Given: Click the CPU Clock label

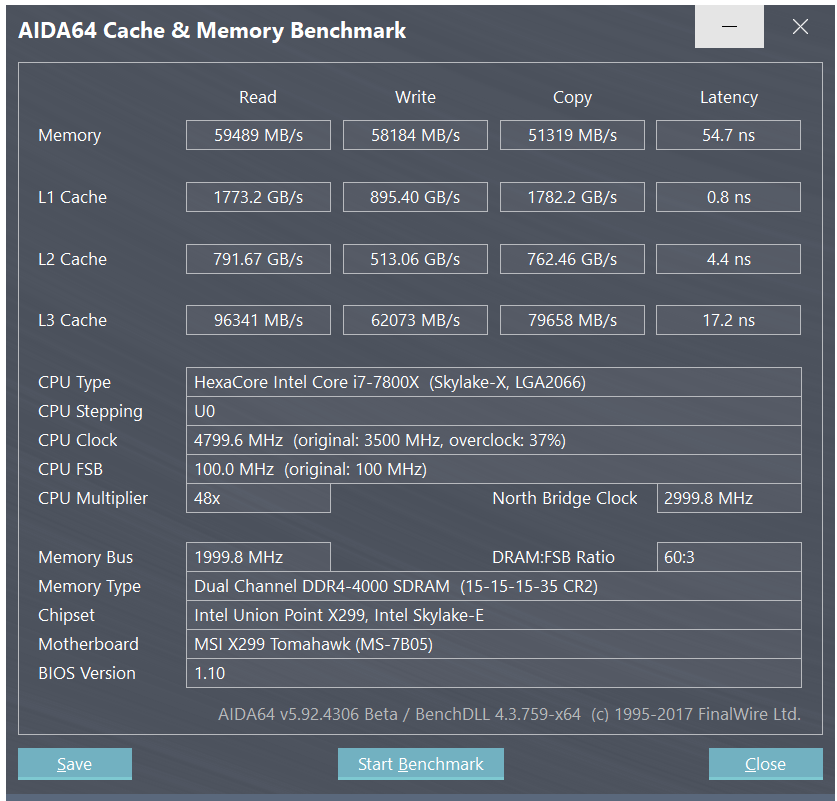Looking at the screenshot, I should click(77, 440).
